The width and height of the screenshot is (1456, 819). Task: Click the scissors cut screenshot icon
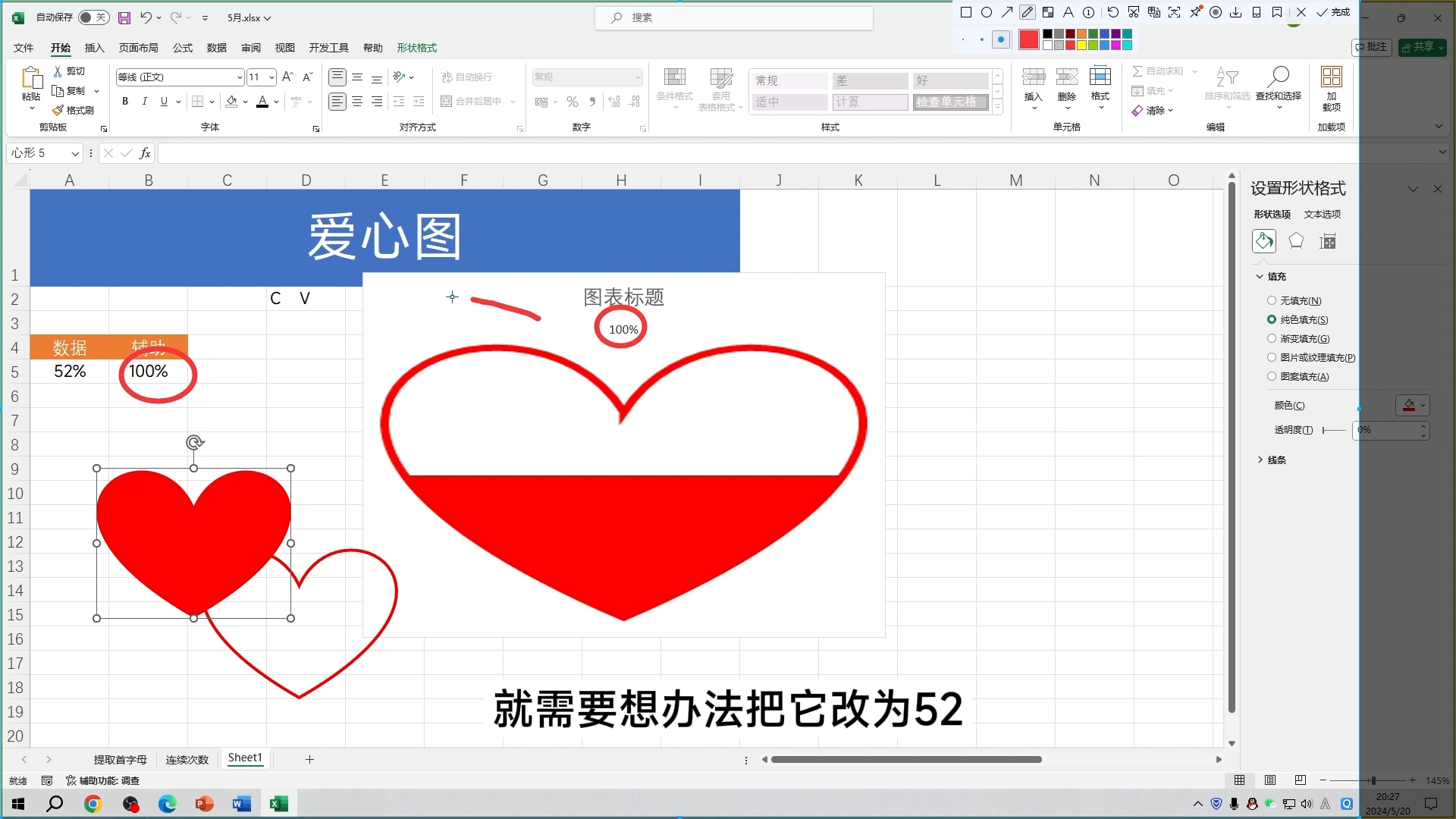coord(1133,12)
